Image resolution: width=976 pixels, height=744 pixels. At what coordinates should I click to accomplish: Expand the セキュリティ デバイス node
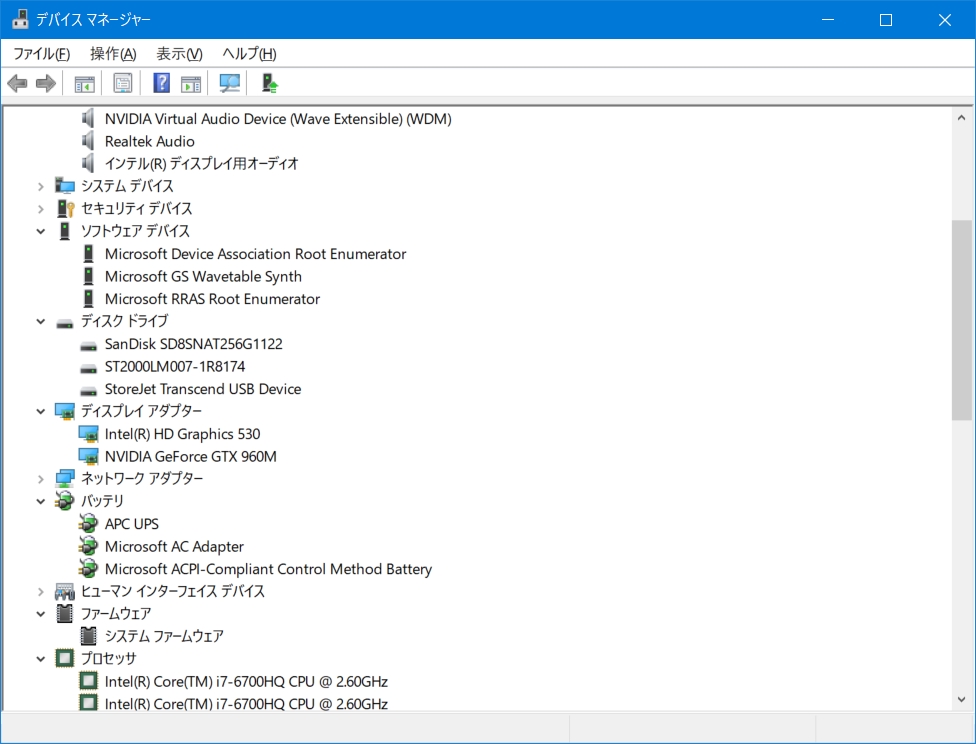40,209
